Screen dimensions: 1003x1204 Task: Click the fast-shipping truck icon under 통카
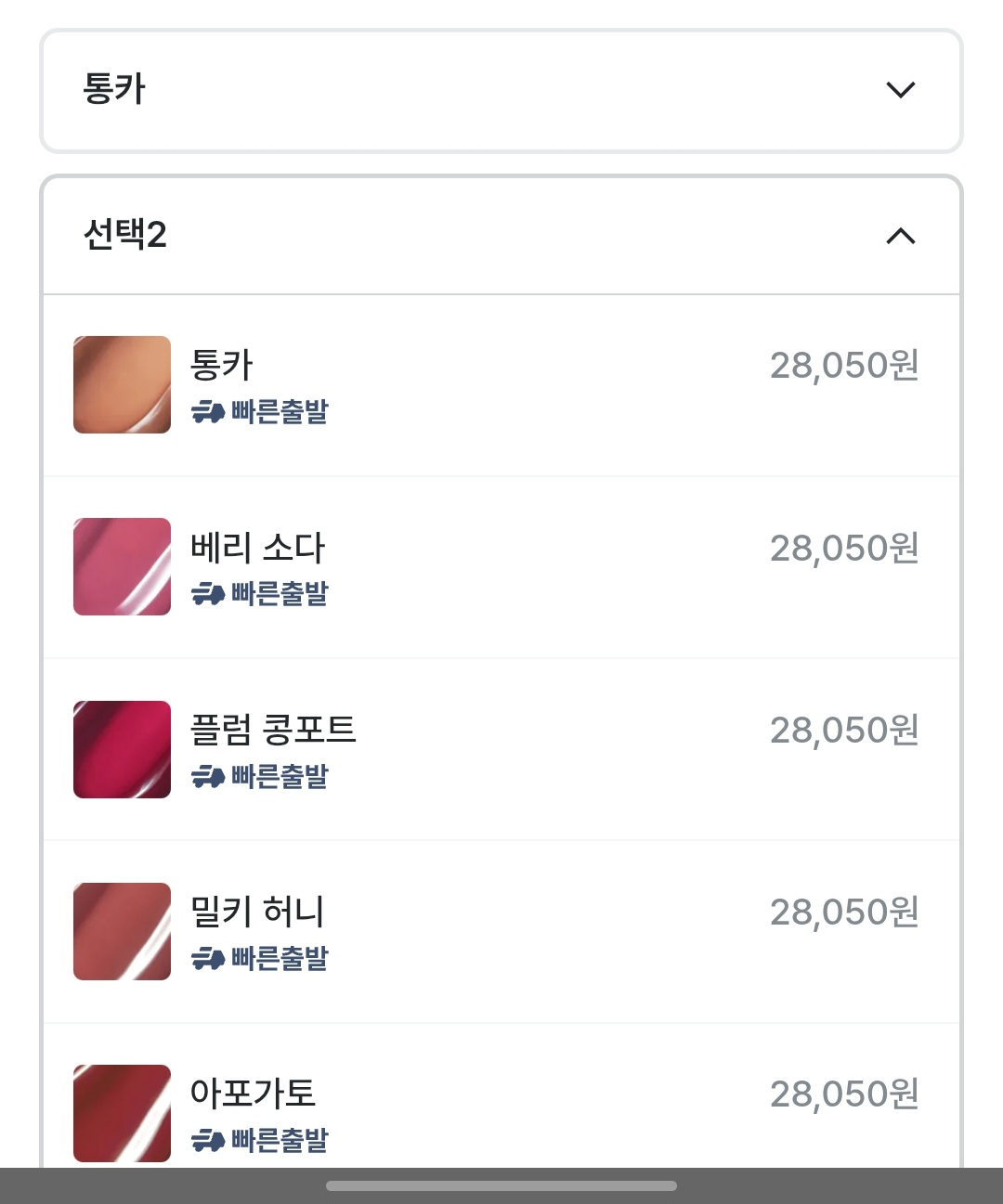(x=208, y=411)
